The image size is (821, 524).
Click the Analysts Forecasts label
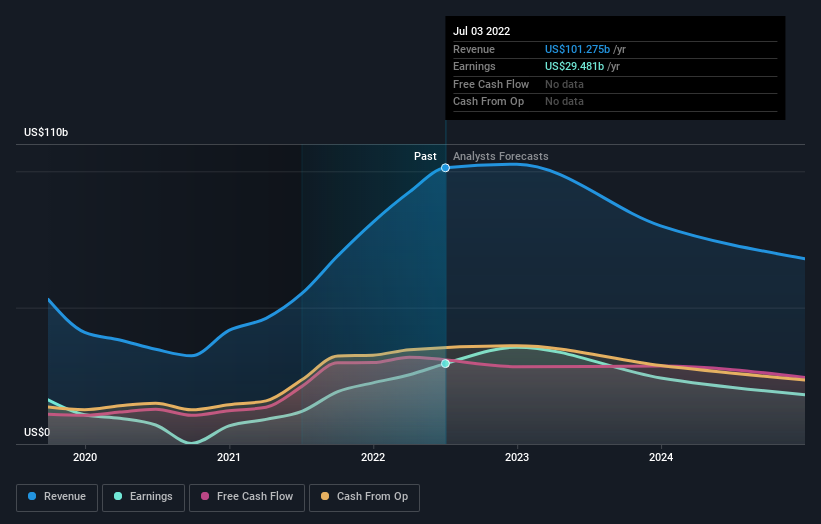(x=501, y=157)
